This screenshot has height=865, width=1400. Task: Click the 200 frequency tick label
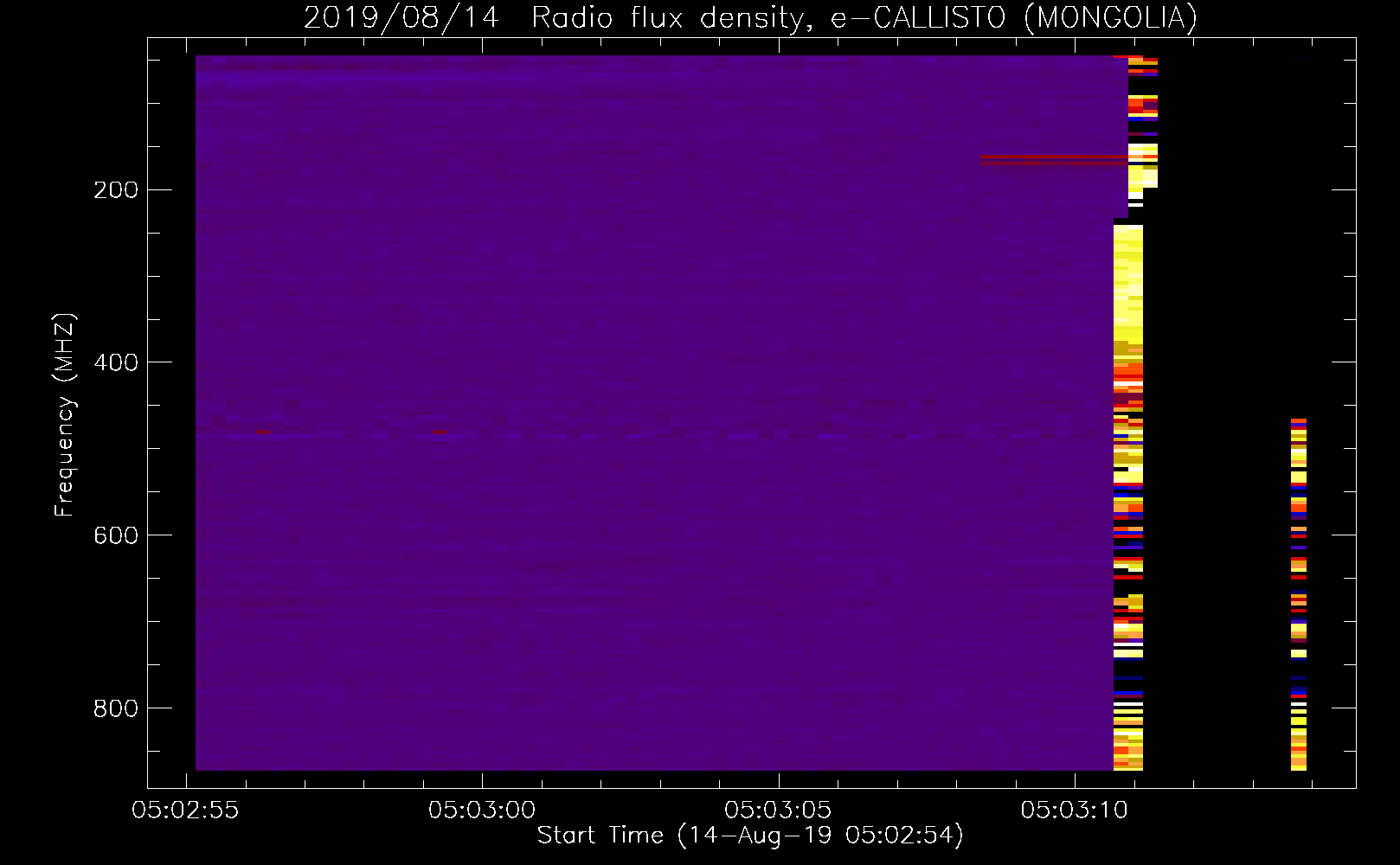116,189
